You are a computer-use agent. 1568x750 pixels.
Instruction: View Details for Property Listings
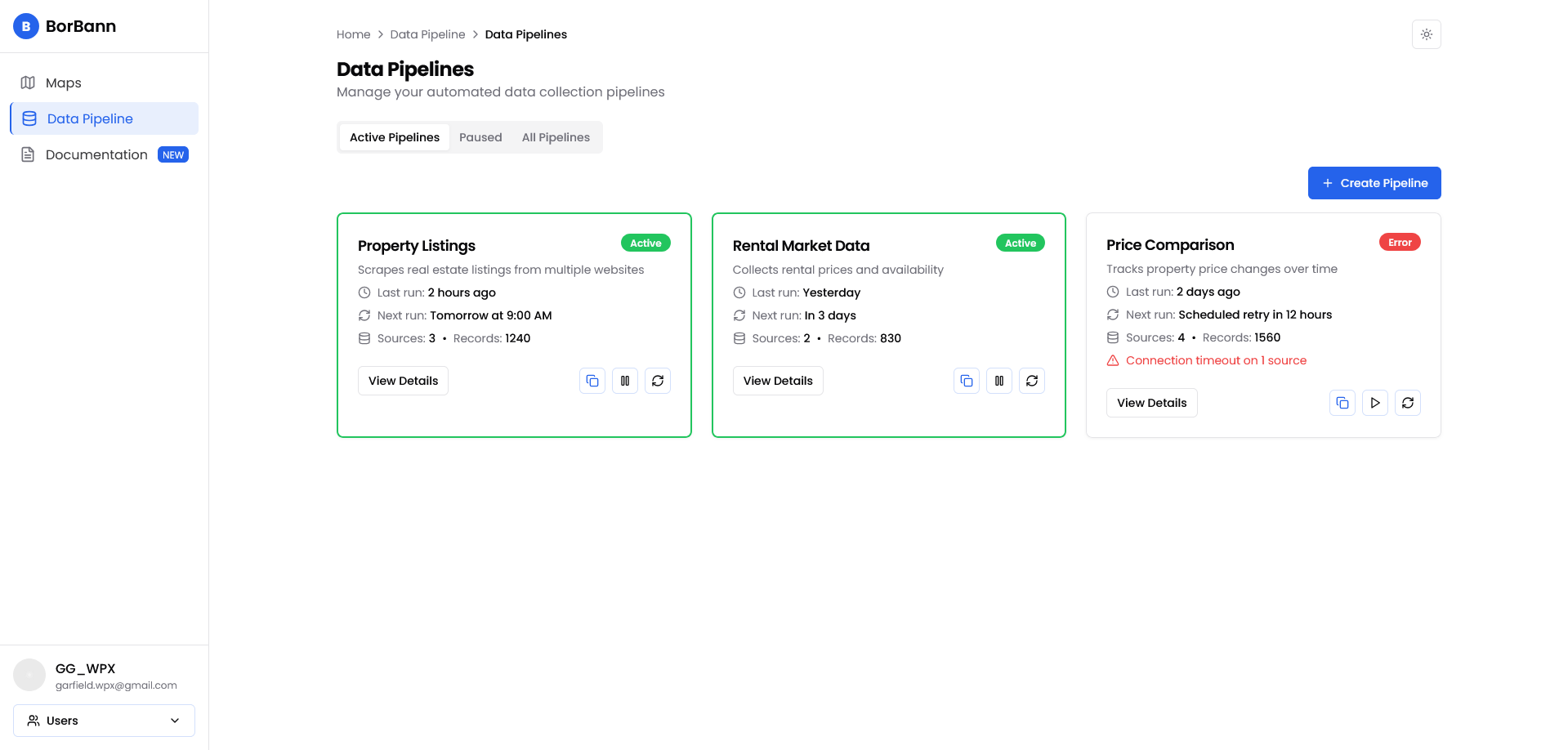pos(403,381)
